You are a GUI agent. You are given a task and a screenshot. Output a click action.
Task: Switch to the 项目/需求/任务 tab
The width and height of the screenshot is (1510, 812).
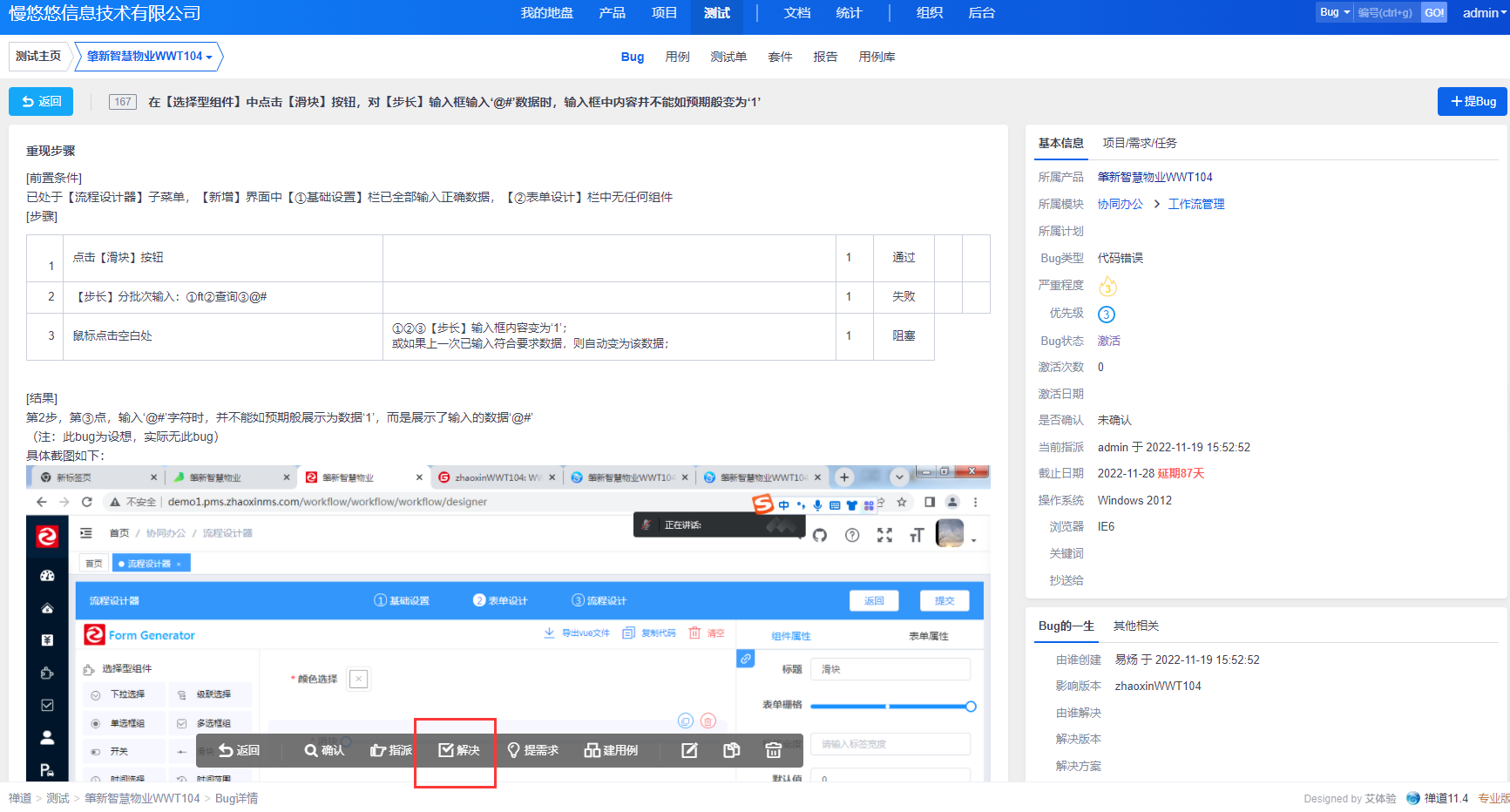[1139, 143]
